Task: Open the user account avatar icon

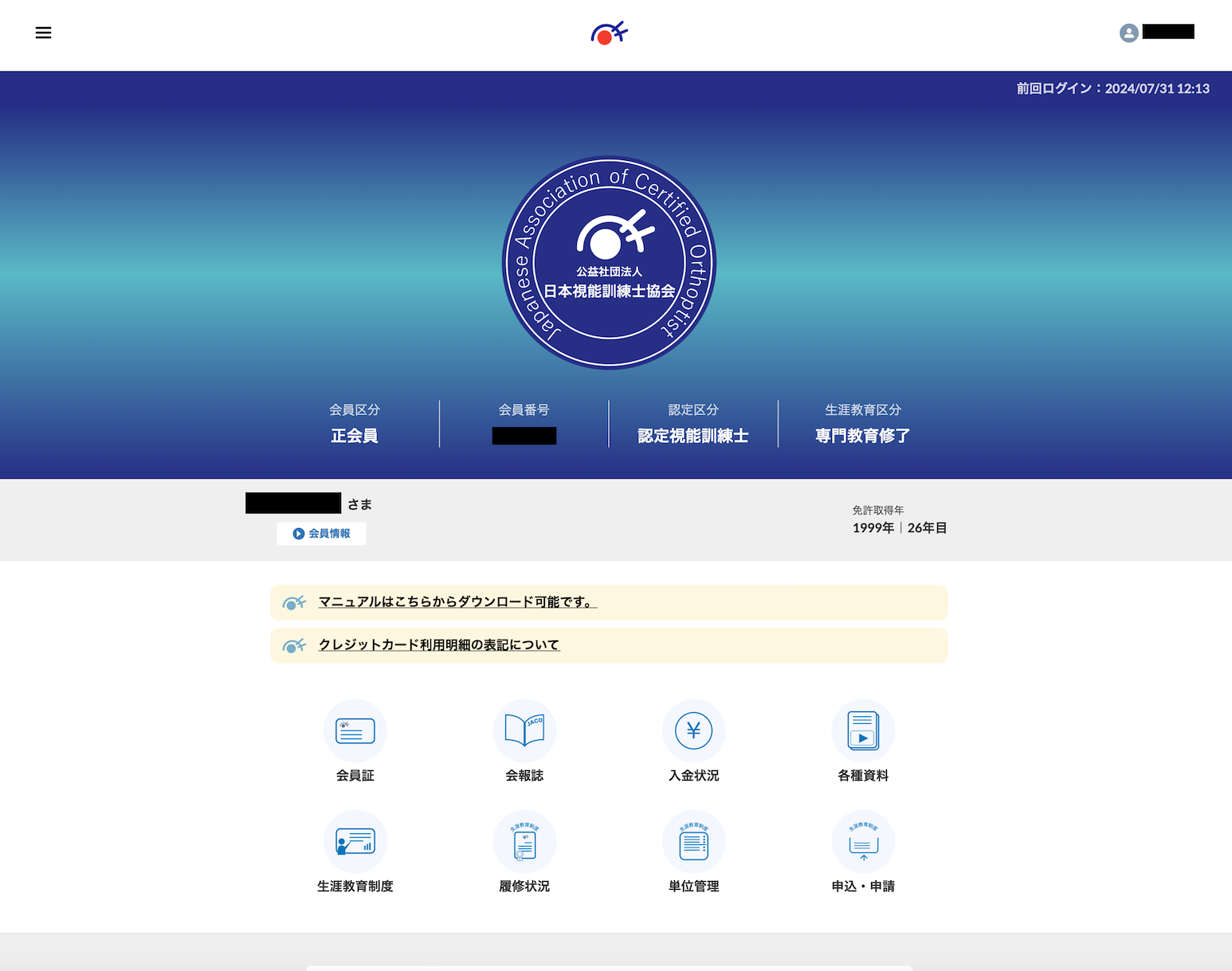Action: click(1128, 33)
